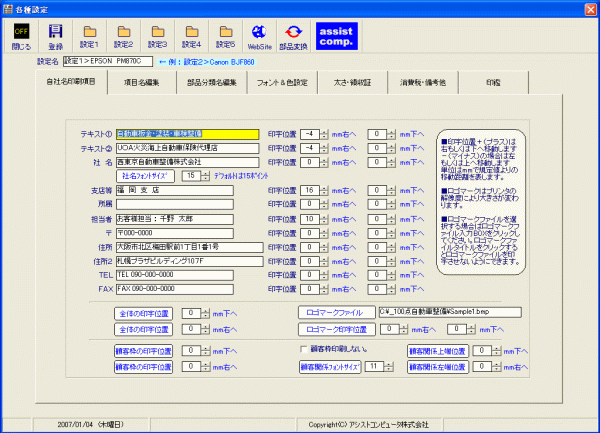600x433 pixels.
Task: Click the window title bar app icon
Action: click(8, 9)
